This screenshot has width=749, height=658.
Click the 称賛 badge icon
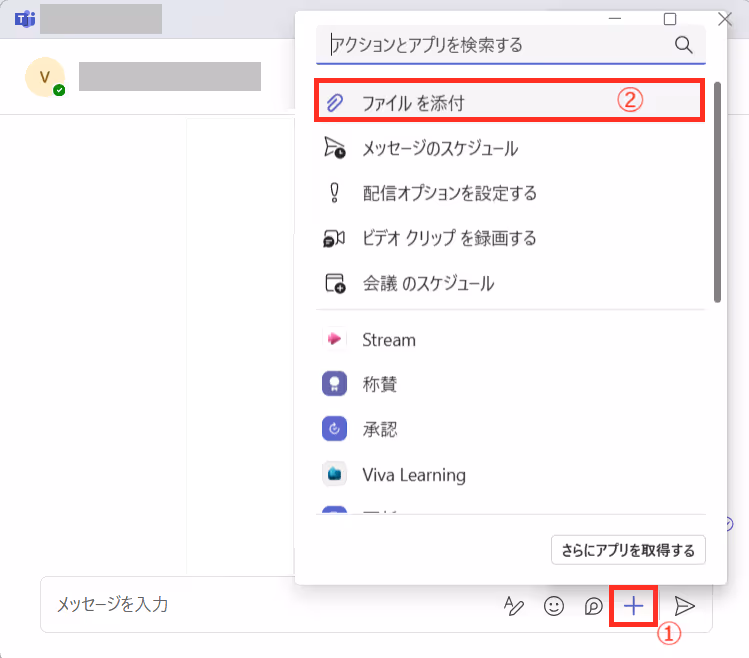click(x=334, y=384)
